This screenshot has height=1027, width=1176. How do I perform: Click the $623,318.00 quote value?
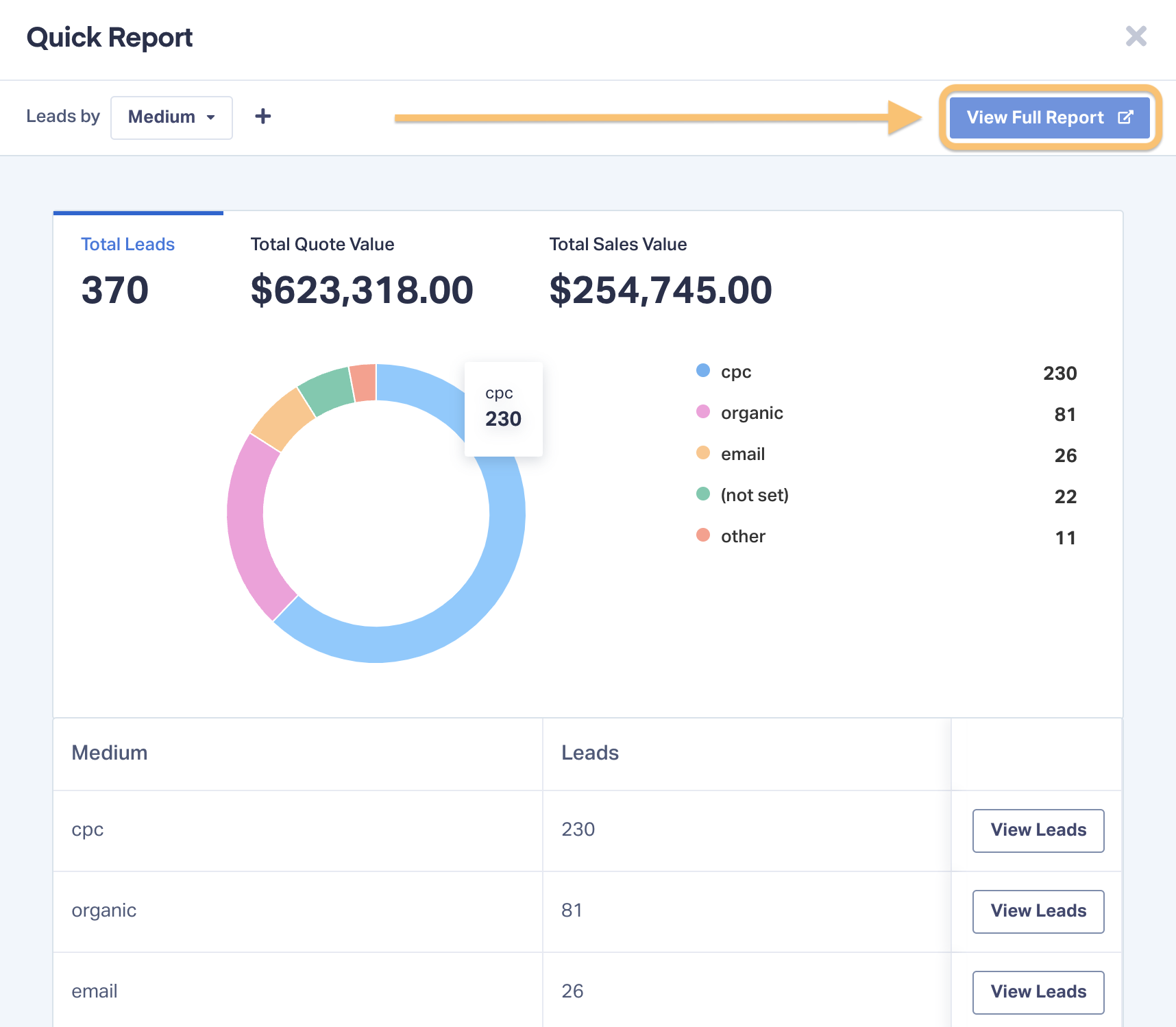[362, 290]
